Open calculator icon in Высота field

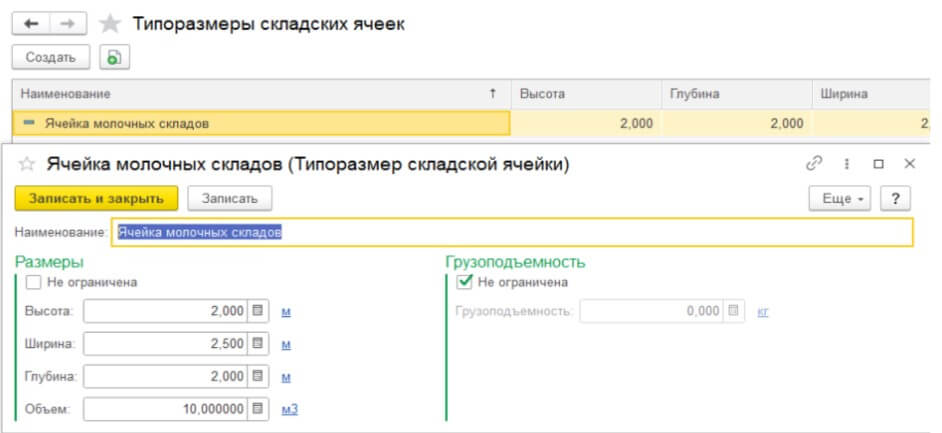coord(259,311)
